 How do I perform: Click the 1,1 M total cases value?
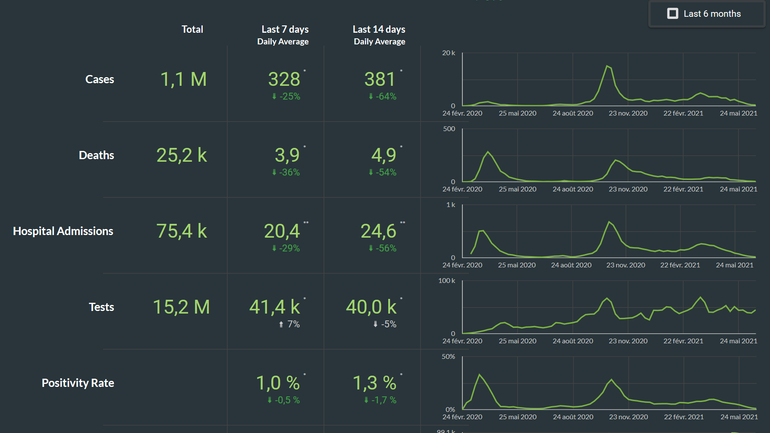183,79
